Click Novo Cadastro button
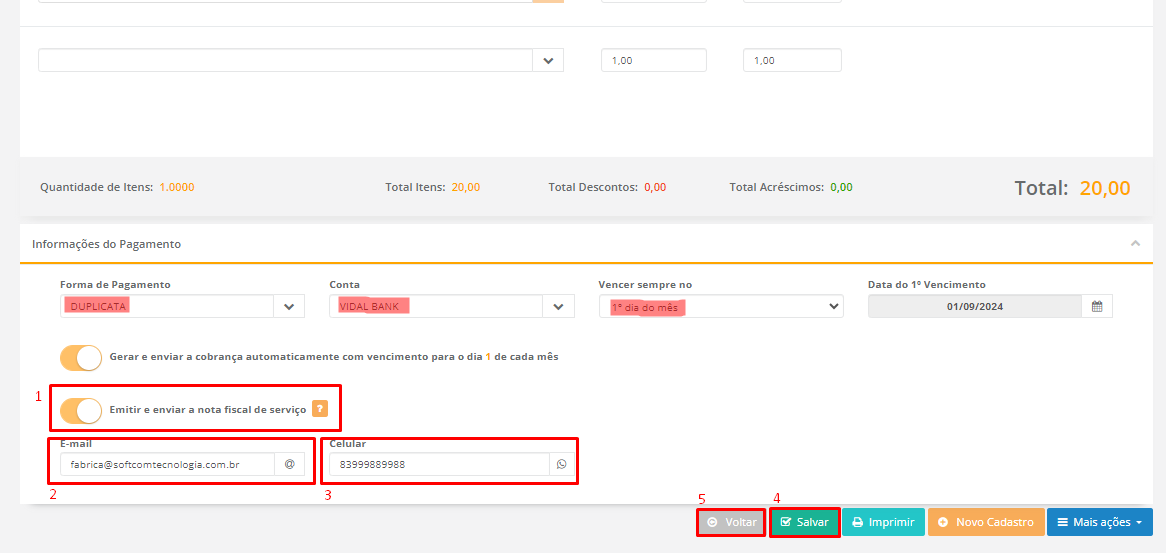The width and height of the screenshot is (1166, 553). [986, 522]
